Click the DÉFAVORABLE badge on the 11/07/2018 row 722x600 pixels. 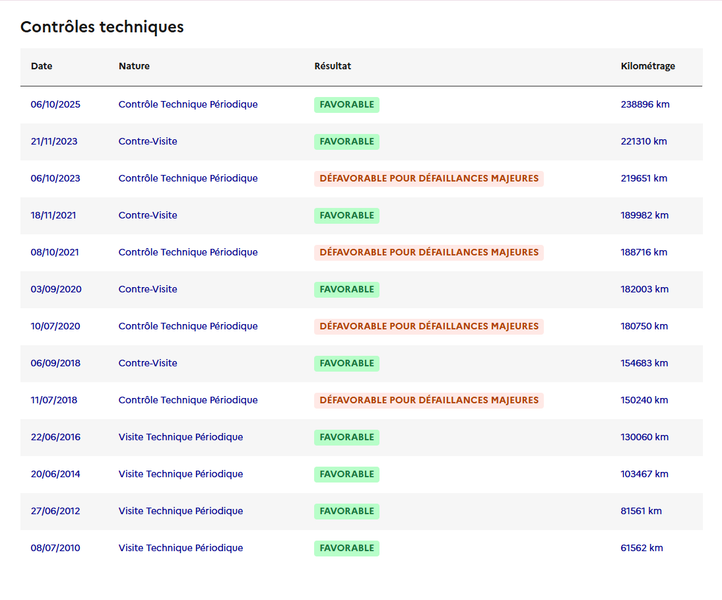[429, 400]
